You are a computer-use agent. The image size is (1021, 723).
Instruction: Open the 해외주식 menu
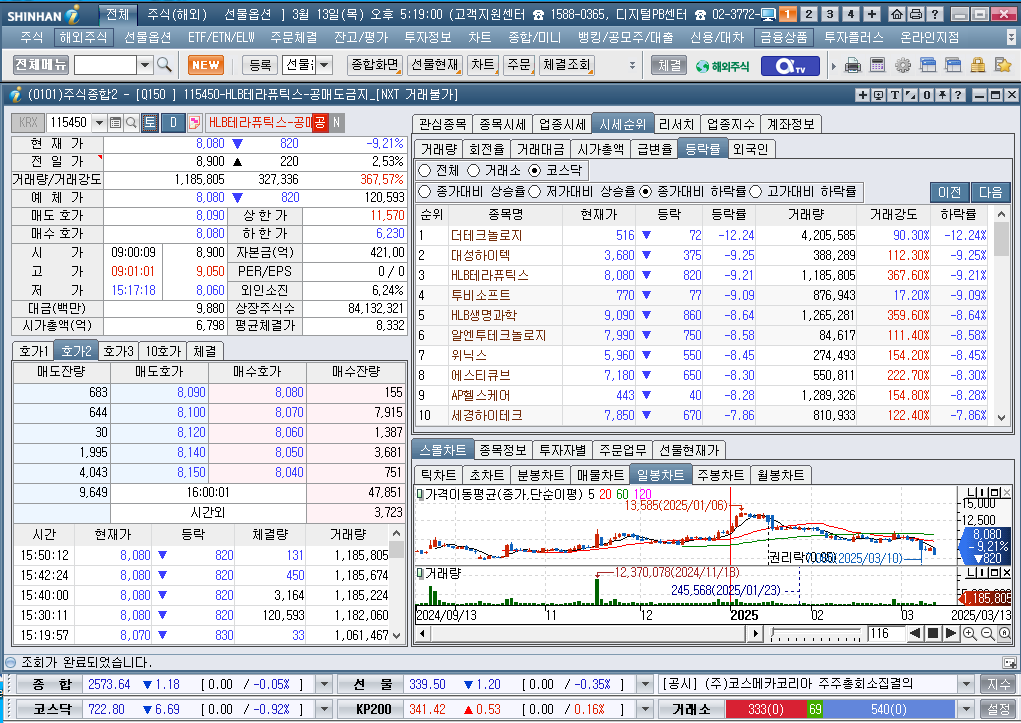(x=83, y=38)
